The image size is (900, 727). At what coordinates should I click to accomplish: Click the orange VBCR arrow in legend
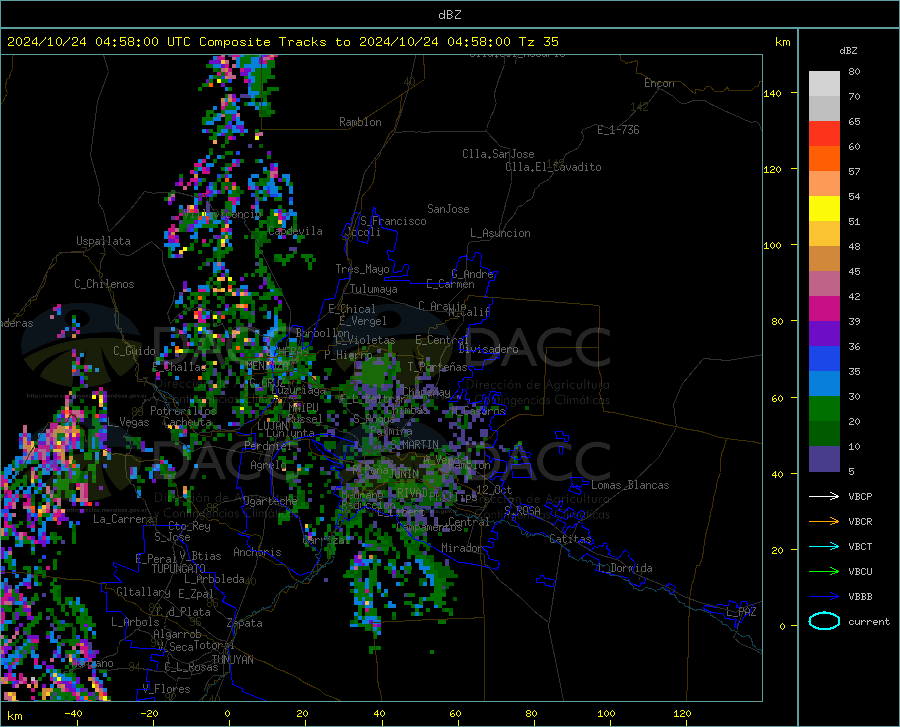(x=824, y=522)
